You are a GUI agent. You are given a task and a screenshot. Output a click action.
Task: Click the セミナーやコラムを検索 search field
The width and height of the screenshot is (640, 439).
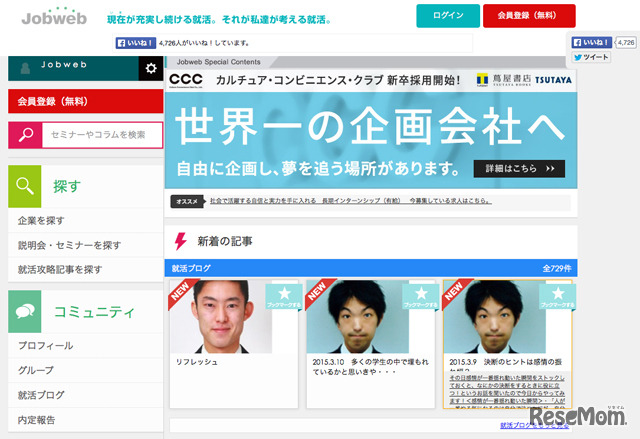102,135
